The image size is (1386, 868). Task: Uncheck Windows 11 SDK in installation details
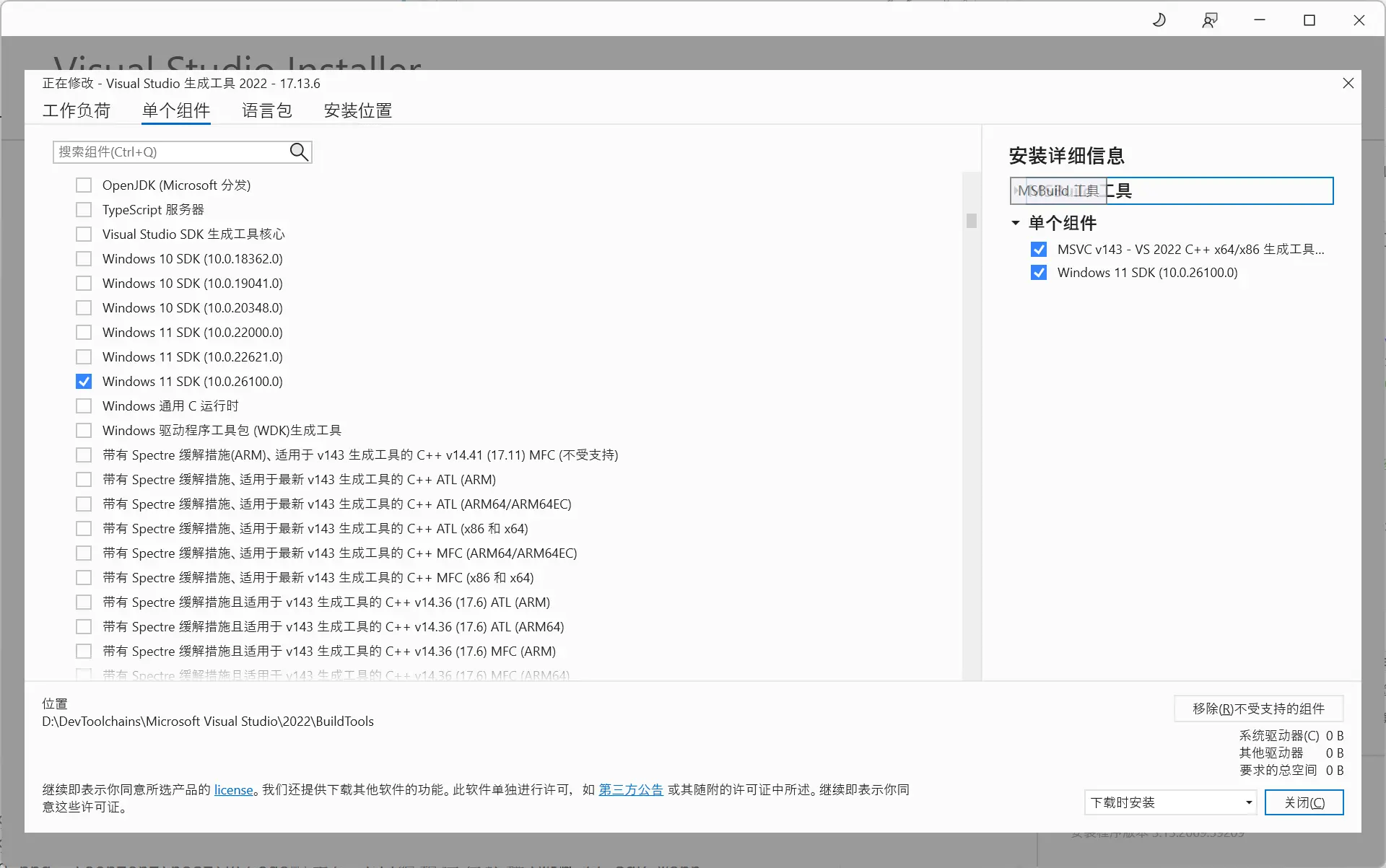click(x=1039, y=273)
